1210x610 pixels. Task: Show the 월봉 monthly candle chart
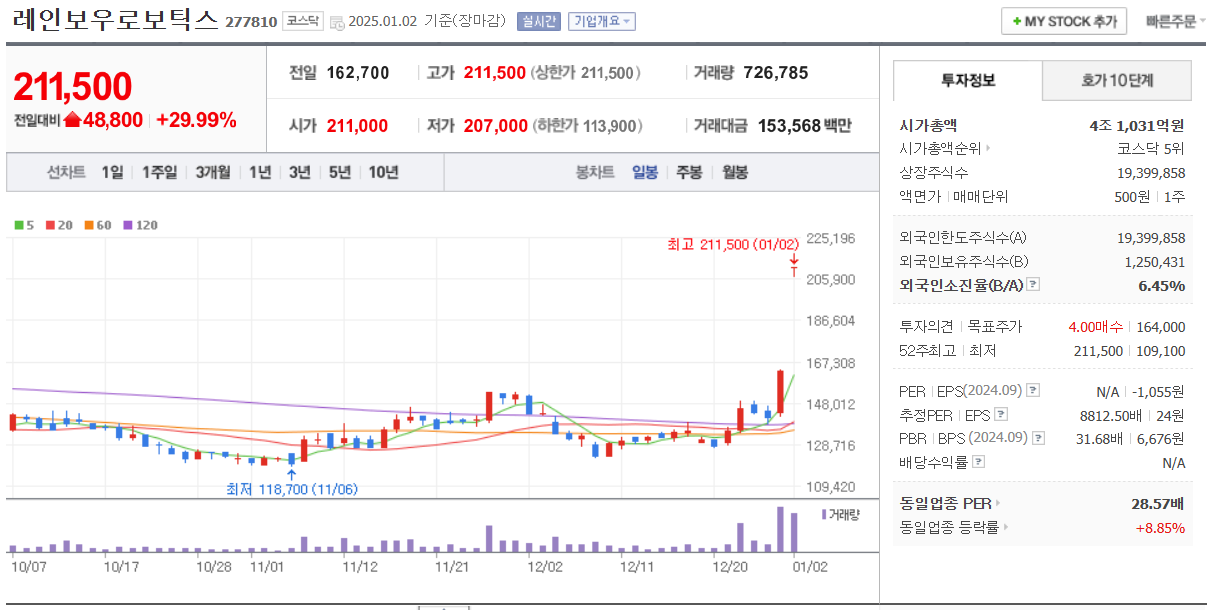point(734,172)
